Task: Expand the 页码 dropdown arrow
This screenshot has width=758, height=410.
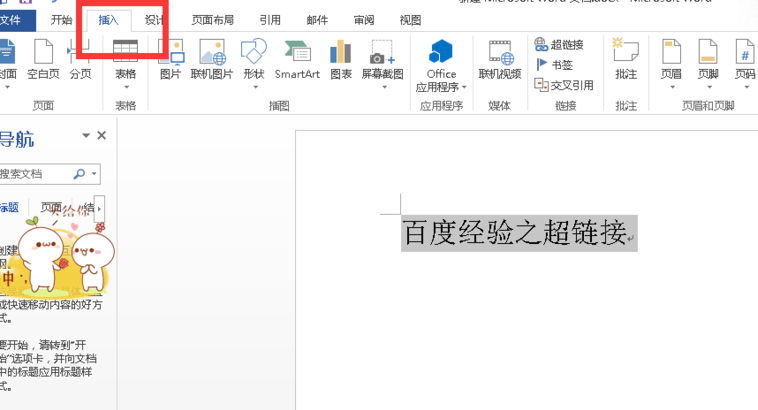Action: coord(747,88)
